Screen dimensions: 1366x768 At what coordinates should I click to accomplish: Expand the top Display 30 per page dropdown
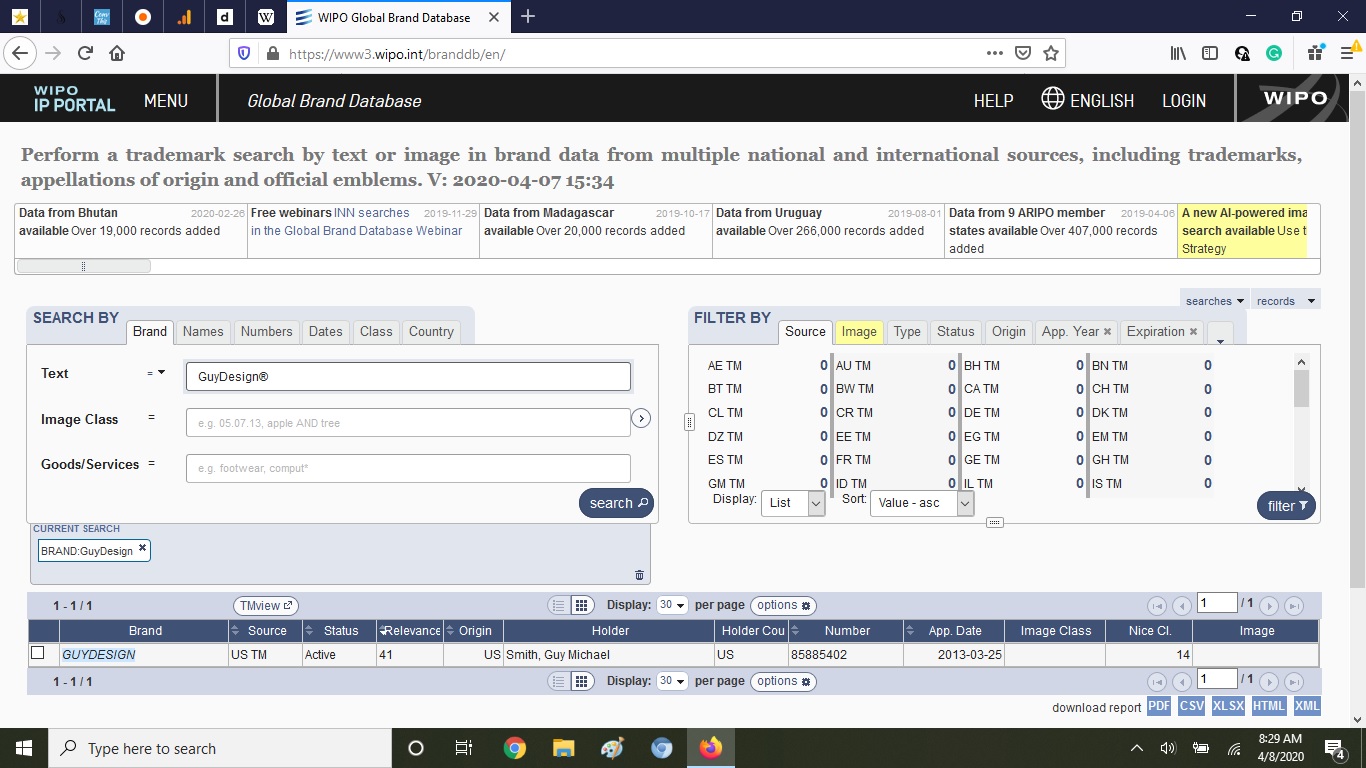pos(673,606)
